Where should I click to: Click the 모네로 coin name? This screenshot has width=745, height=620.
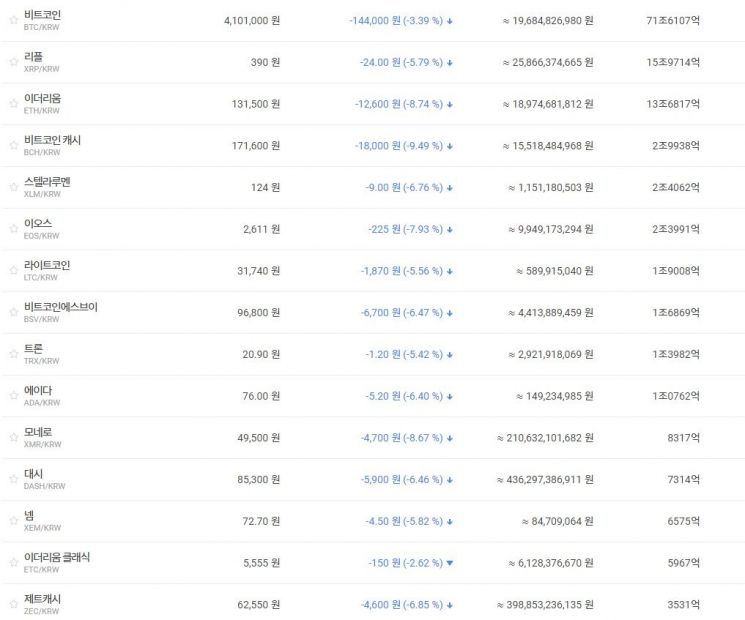(38, 432)
